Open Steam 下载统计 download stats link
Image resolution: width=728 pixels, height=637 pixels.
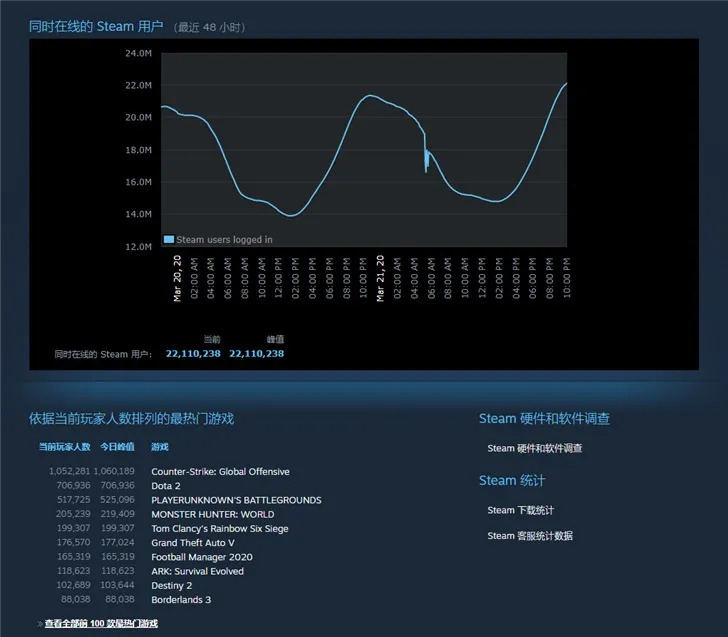(520, 510)
